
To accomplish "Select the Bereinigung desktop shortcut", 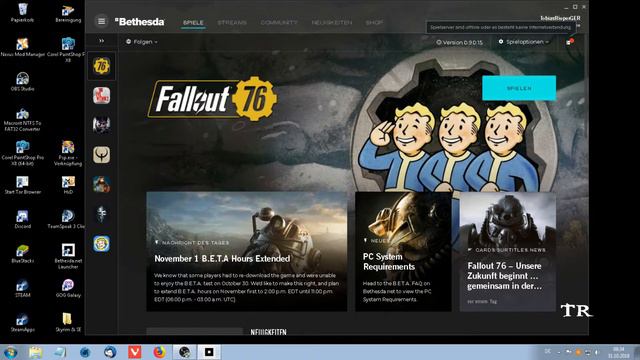I will [x=68, y=12].
